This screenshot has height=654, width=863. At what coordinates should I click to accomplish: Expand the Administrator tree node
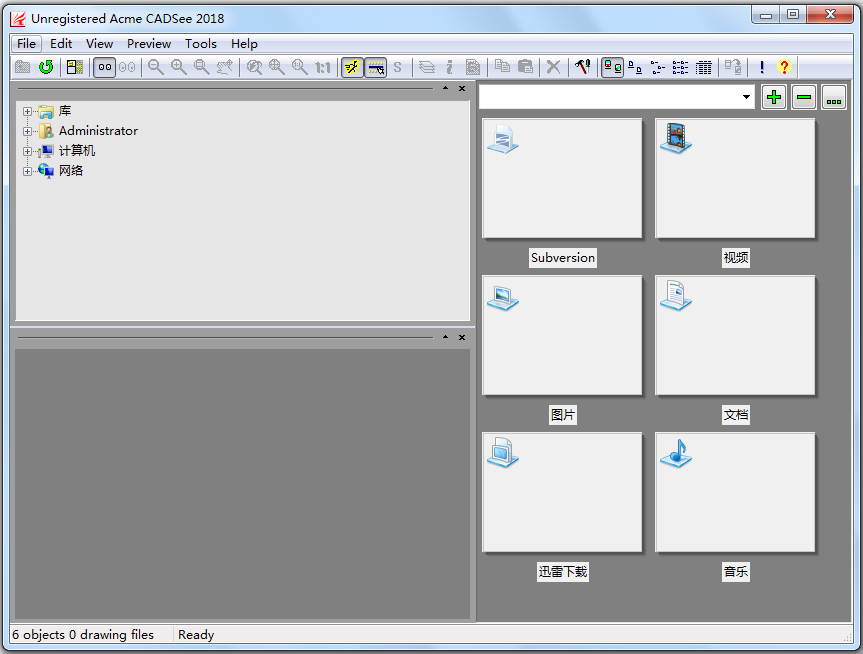point(27,131)
